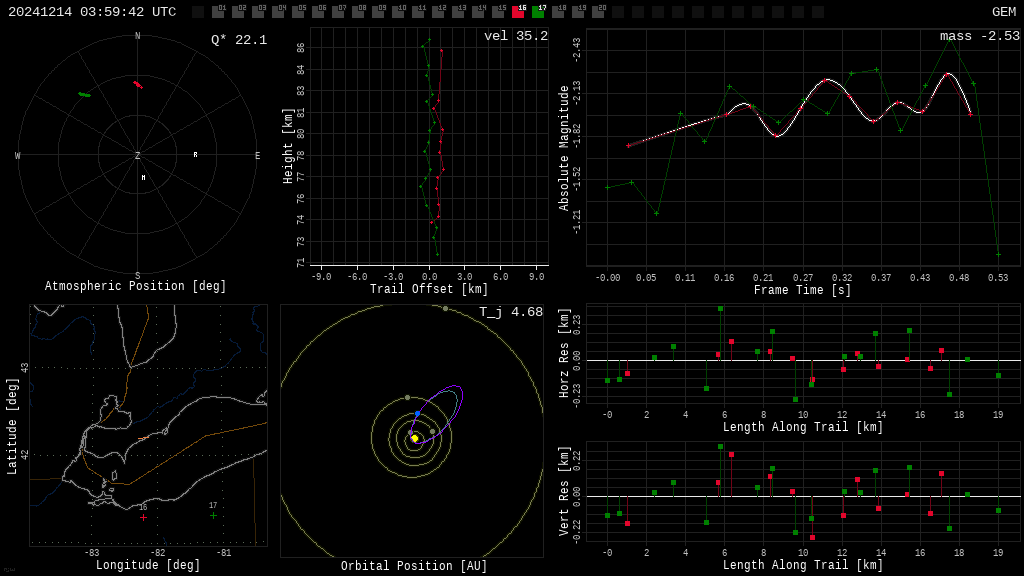
Task: Click the Longitude [deg] axis title
Action: pos(148,565)
